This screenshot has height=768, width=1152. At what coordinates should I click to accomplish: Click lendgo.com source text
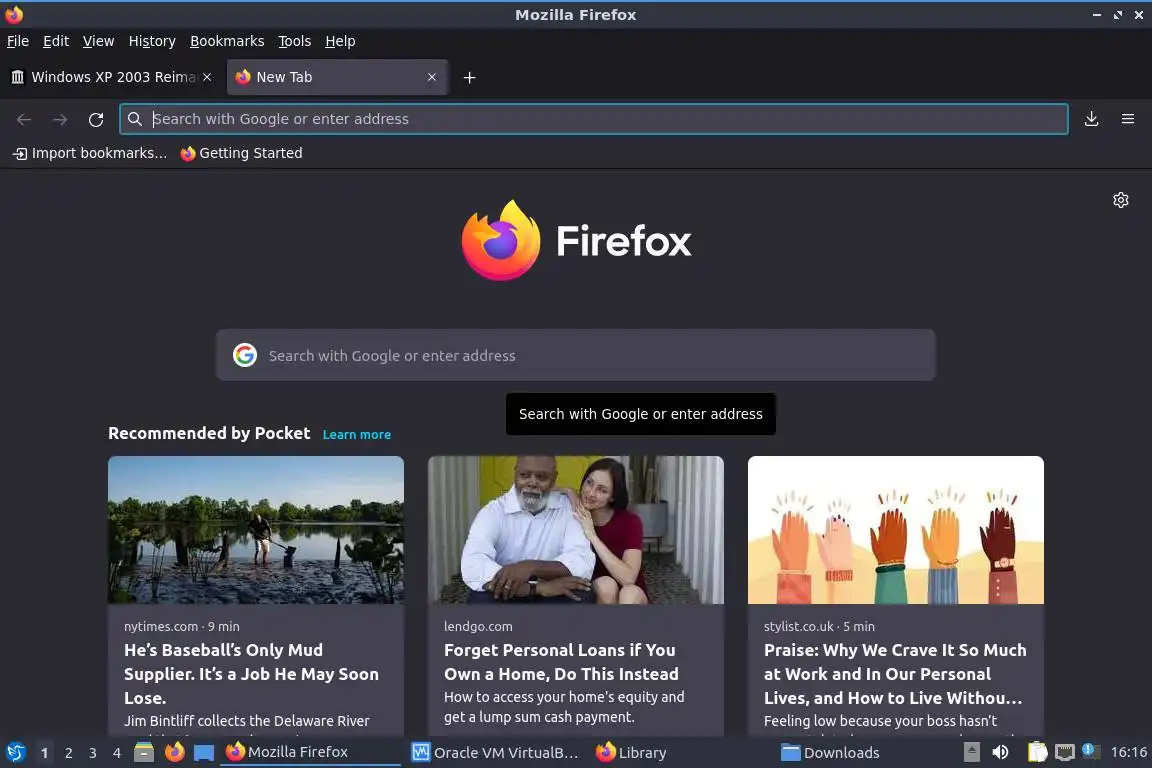point(478,626)
